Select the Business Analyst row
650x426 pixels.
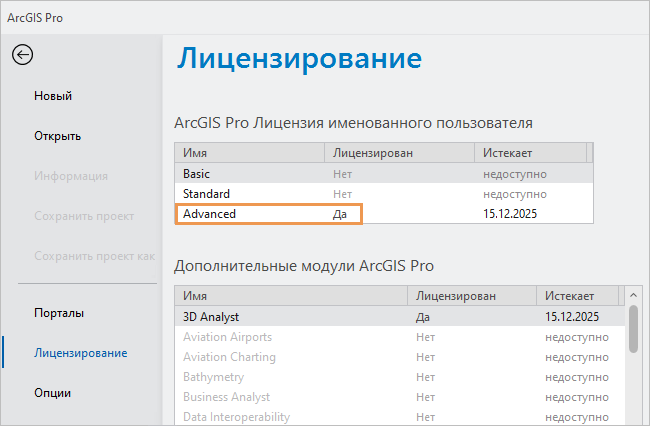pos(400,397)
